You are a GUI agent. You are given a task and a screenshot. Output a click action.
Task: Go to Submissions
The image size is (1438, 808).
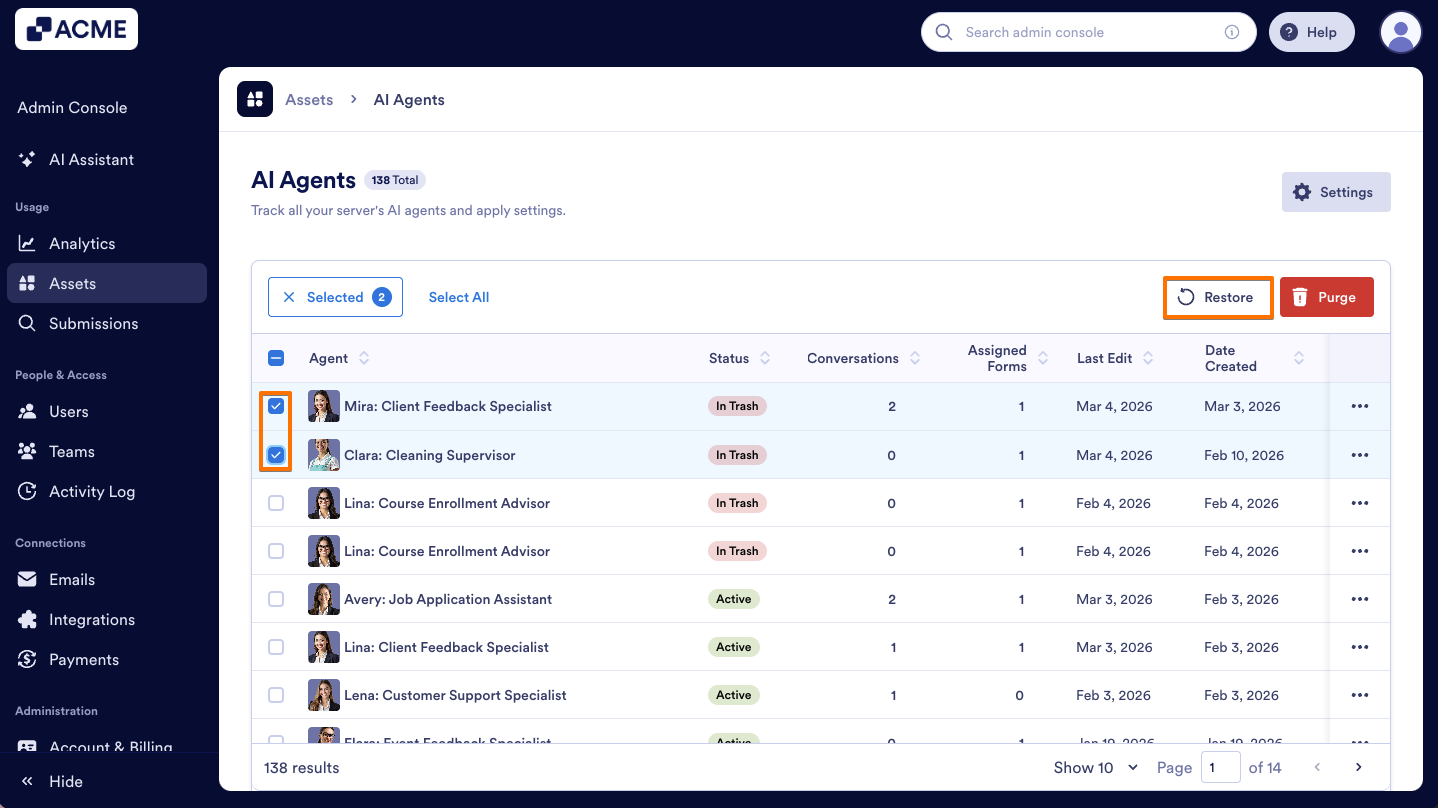(x=94, y=323)
